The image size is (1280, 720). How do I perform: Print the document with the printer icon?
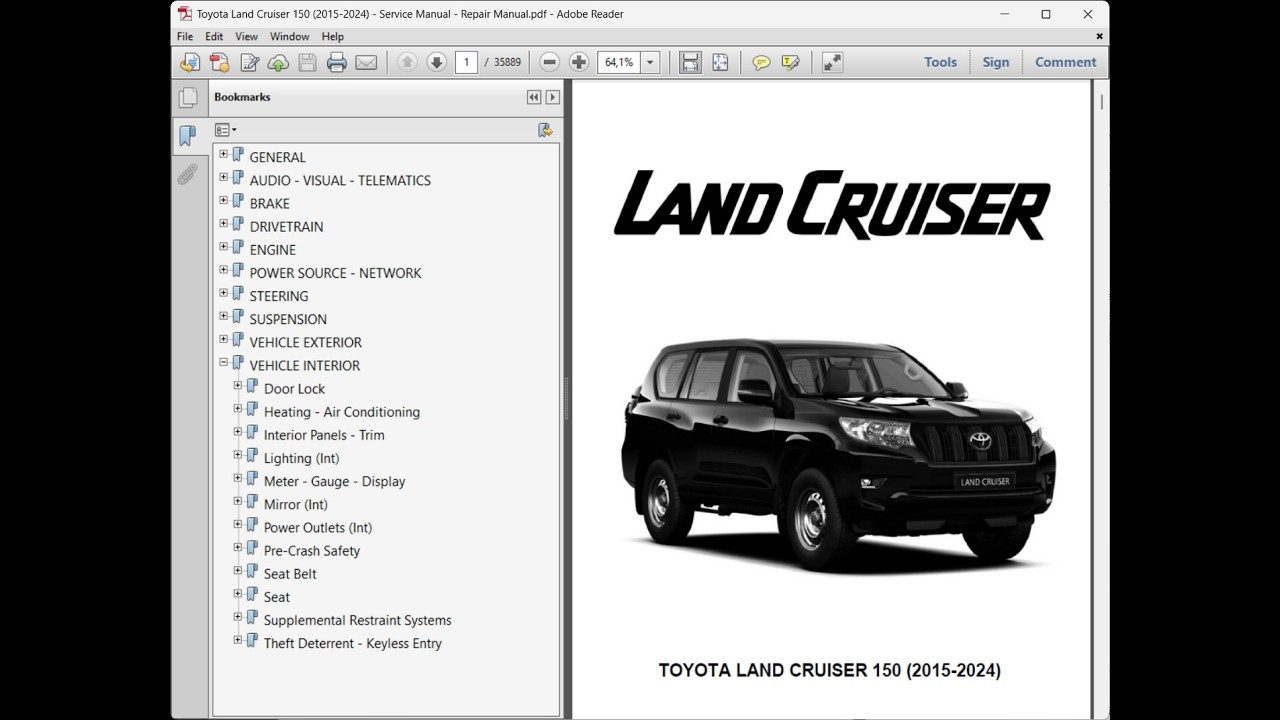click(336, 62)
